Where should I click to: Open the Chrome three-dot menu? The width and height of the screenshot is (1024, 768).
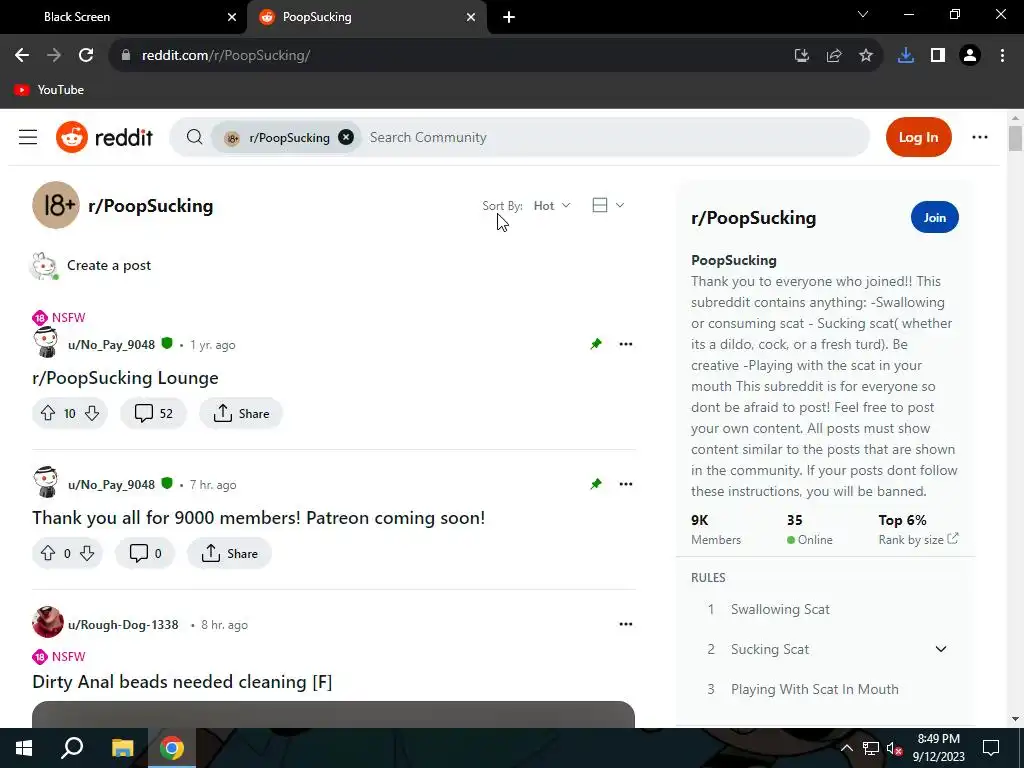pyautogui.click(x=1002, y=56)
